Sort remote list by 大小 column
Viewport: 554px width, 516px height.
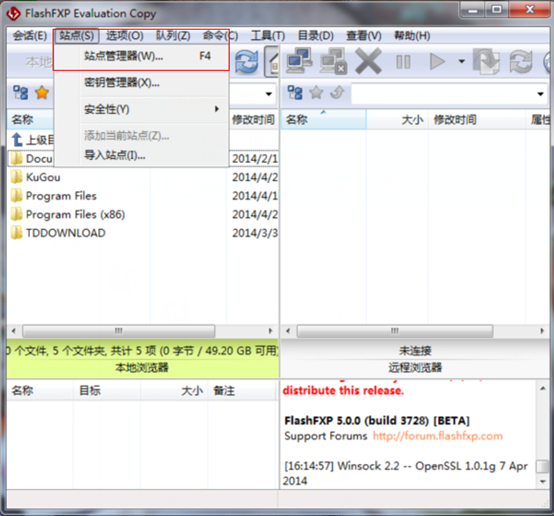[397, 119]
